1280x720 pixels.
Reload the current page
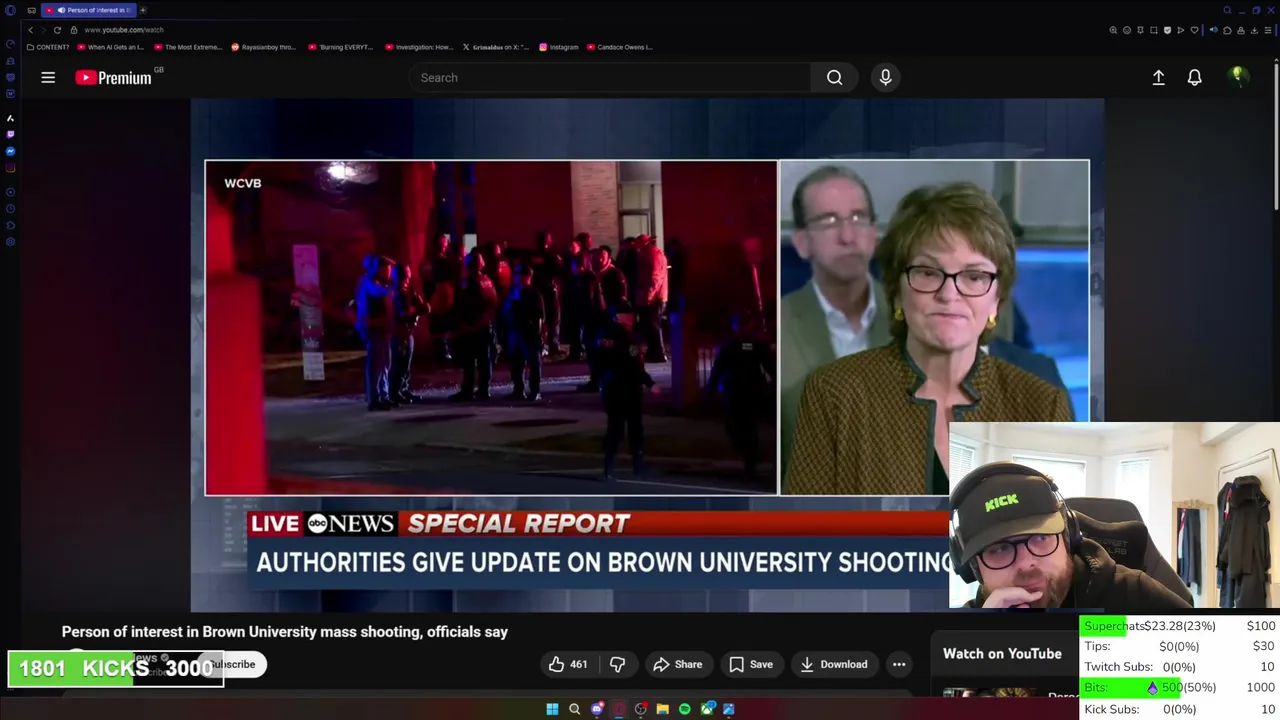click(x=57, y=30)
